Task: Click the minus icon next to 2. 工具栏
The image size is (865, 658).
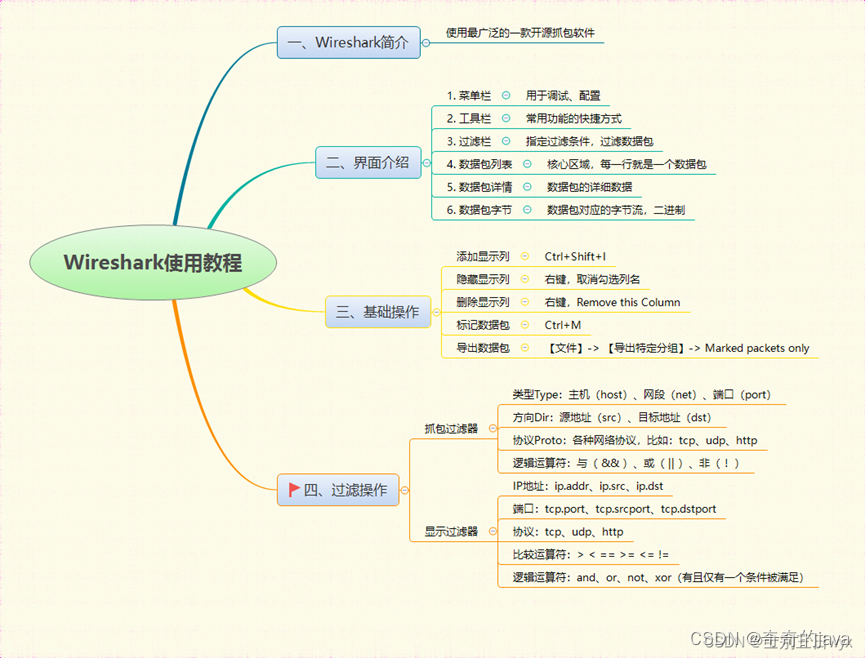Action: click(x=505, y=118)
